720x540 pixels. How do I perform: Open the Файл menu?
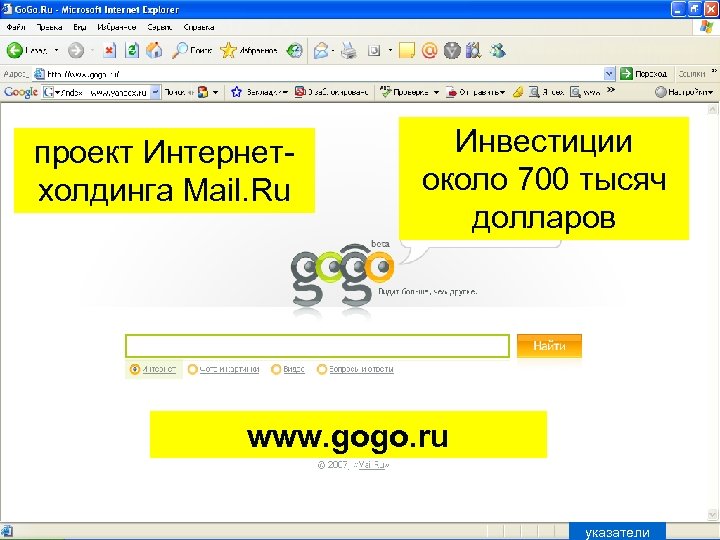16,27
